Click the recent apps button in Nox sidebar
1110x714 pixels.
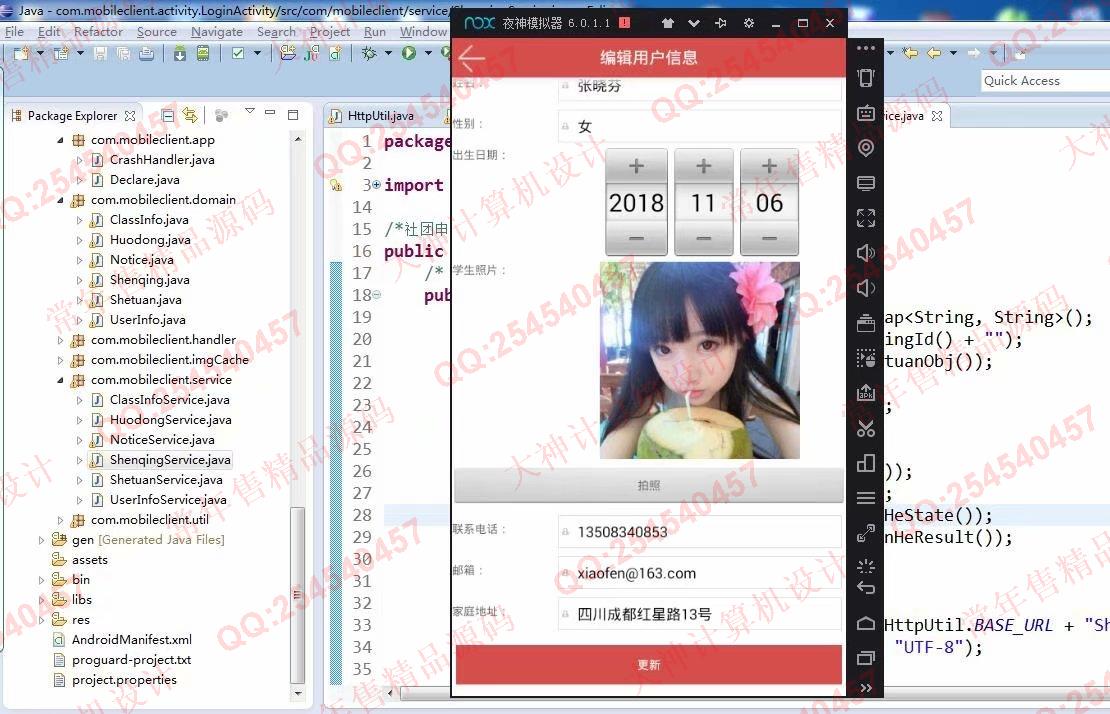[x=866, y=658]
